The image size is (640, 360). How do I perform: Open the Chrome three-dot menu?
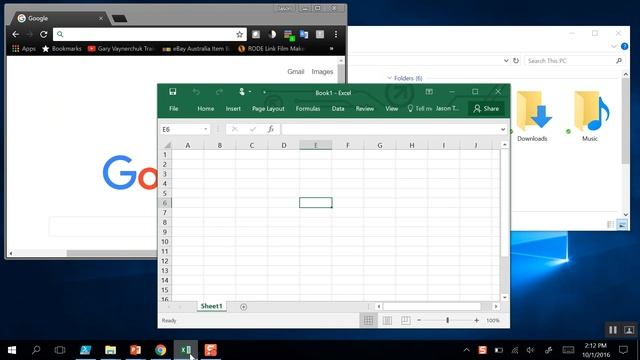pyautogui.click(x=336, y=34)
